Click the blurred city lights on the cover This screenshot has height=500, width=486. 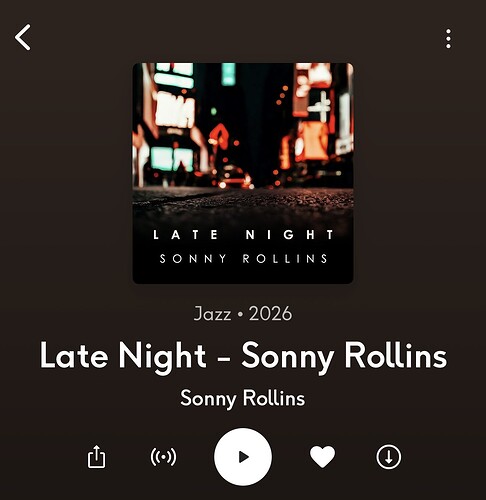coord(243,125)
